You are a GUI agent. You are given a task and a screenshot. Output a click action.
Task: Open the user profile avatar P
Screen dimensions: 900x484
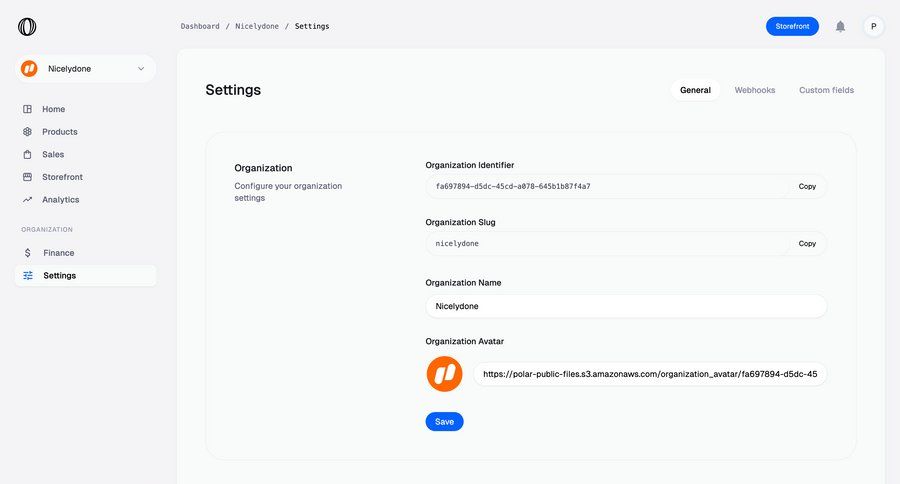(x=873, y=26)
